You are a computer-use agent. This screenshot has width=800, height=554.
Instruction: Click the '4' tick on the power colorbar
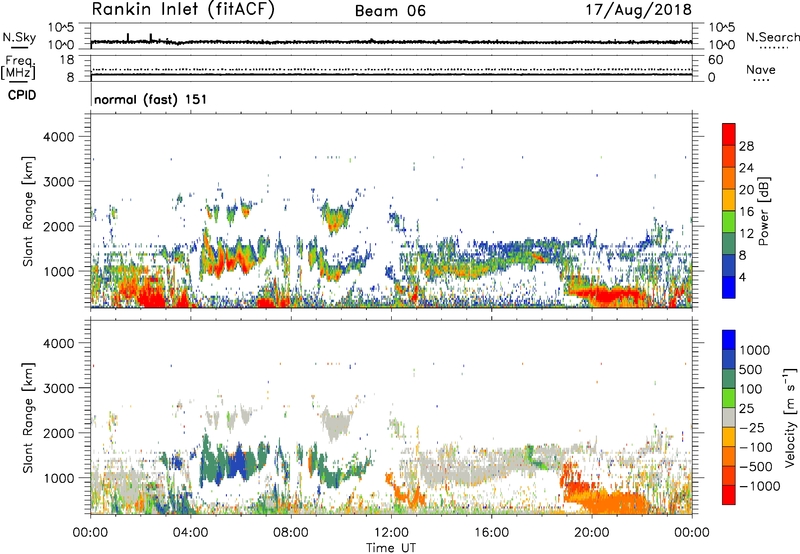(743, 277)
